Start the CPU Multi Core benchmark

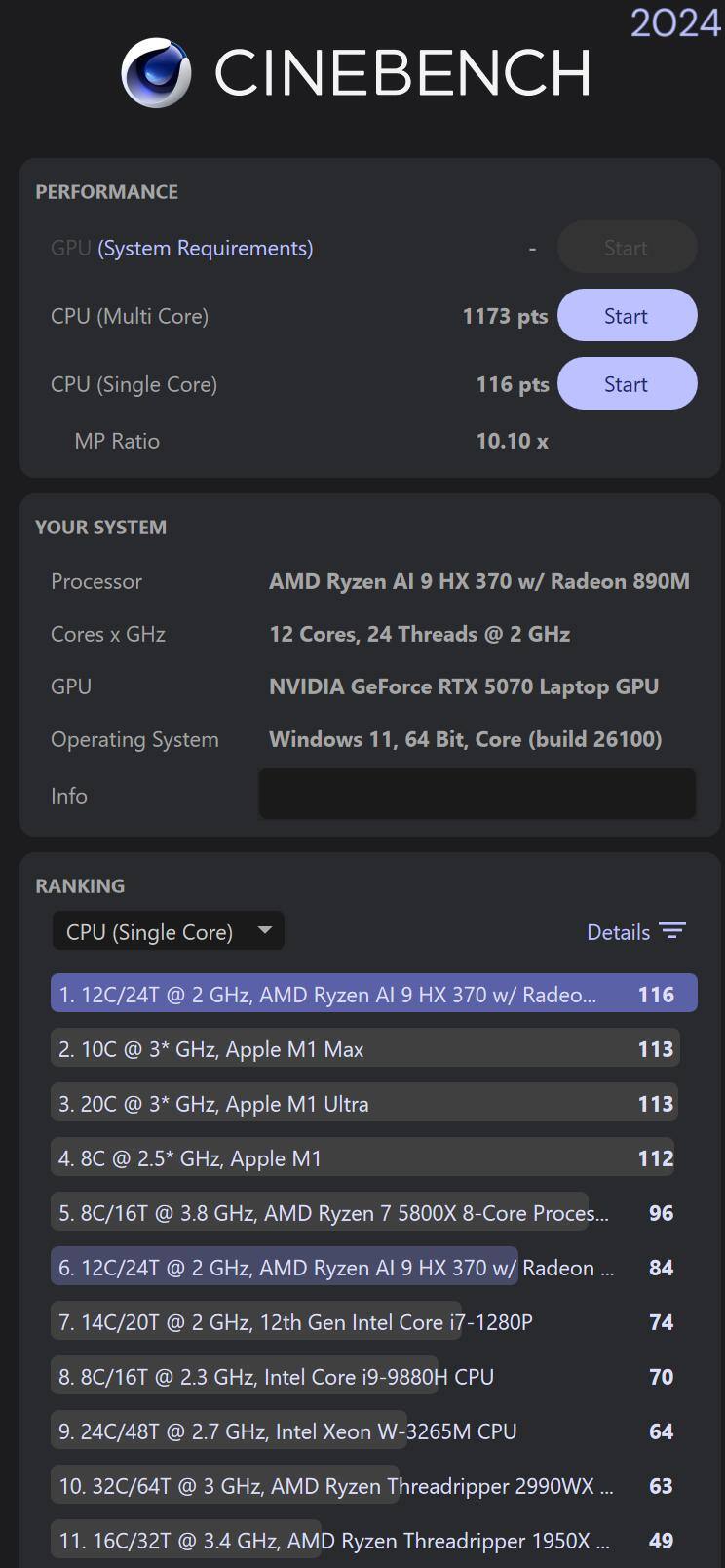(627, 316)
